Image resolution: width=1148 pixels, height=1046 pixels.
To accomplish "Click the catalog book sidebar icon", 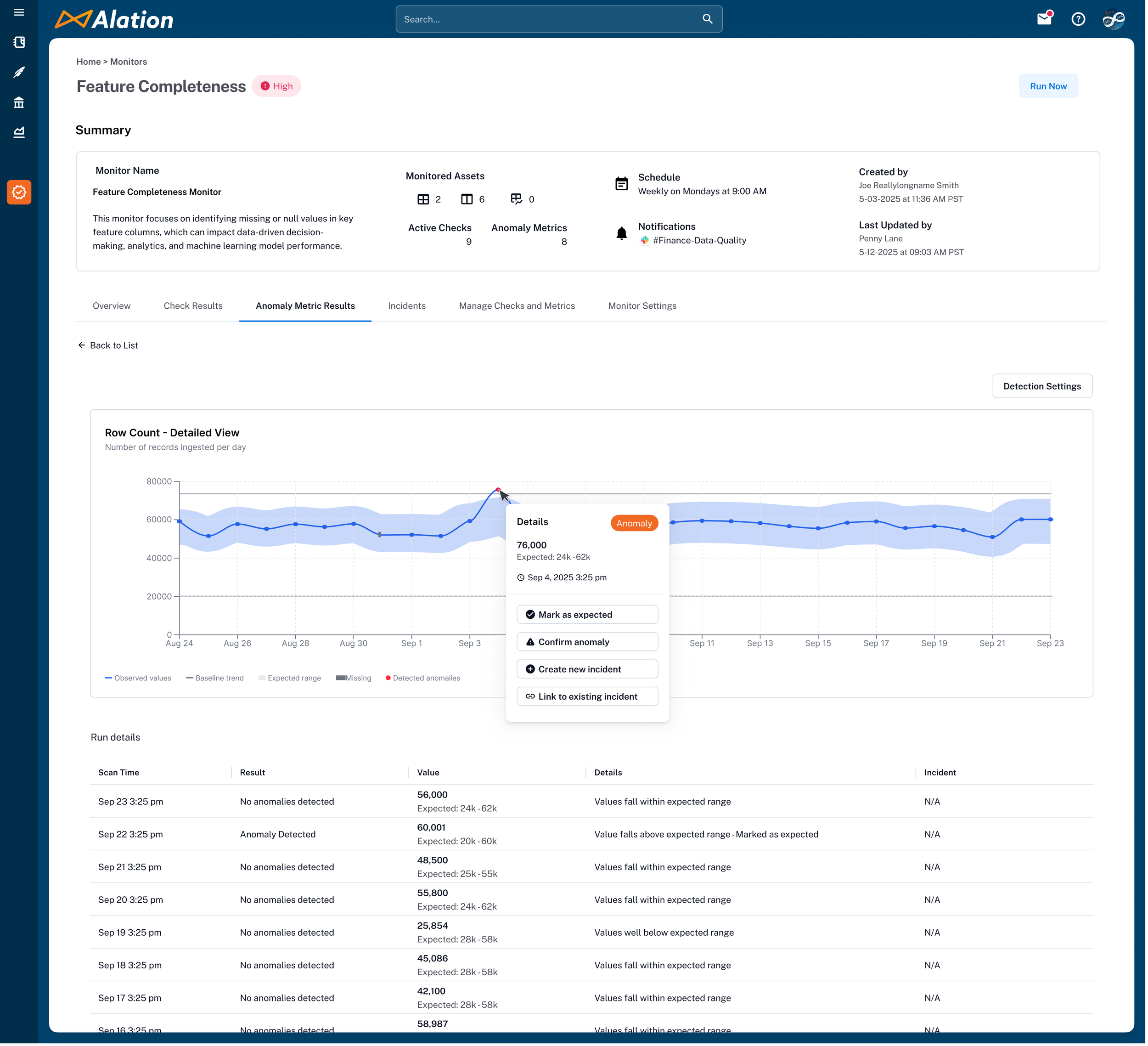I will pyautogui.click(x=19, y=42).
